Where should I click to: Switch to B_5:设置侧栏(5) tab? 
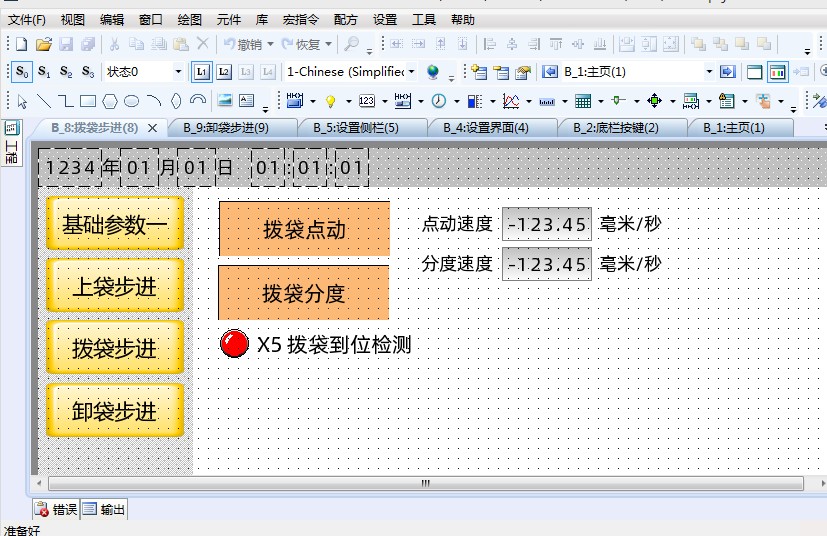pos(355,128)
